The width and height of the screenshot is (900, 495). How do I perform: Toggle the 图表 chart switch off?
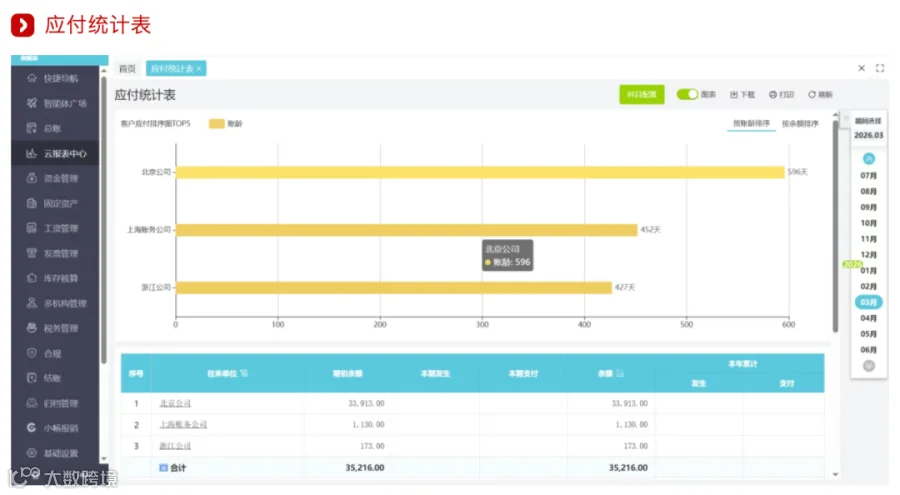(x=687, y=94)
